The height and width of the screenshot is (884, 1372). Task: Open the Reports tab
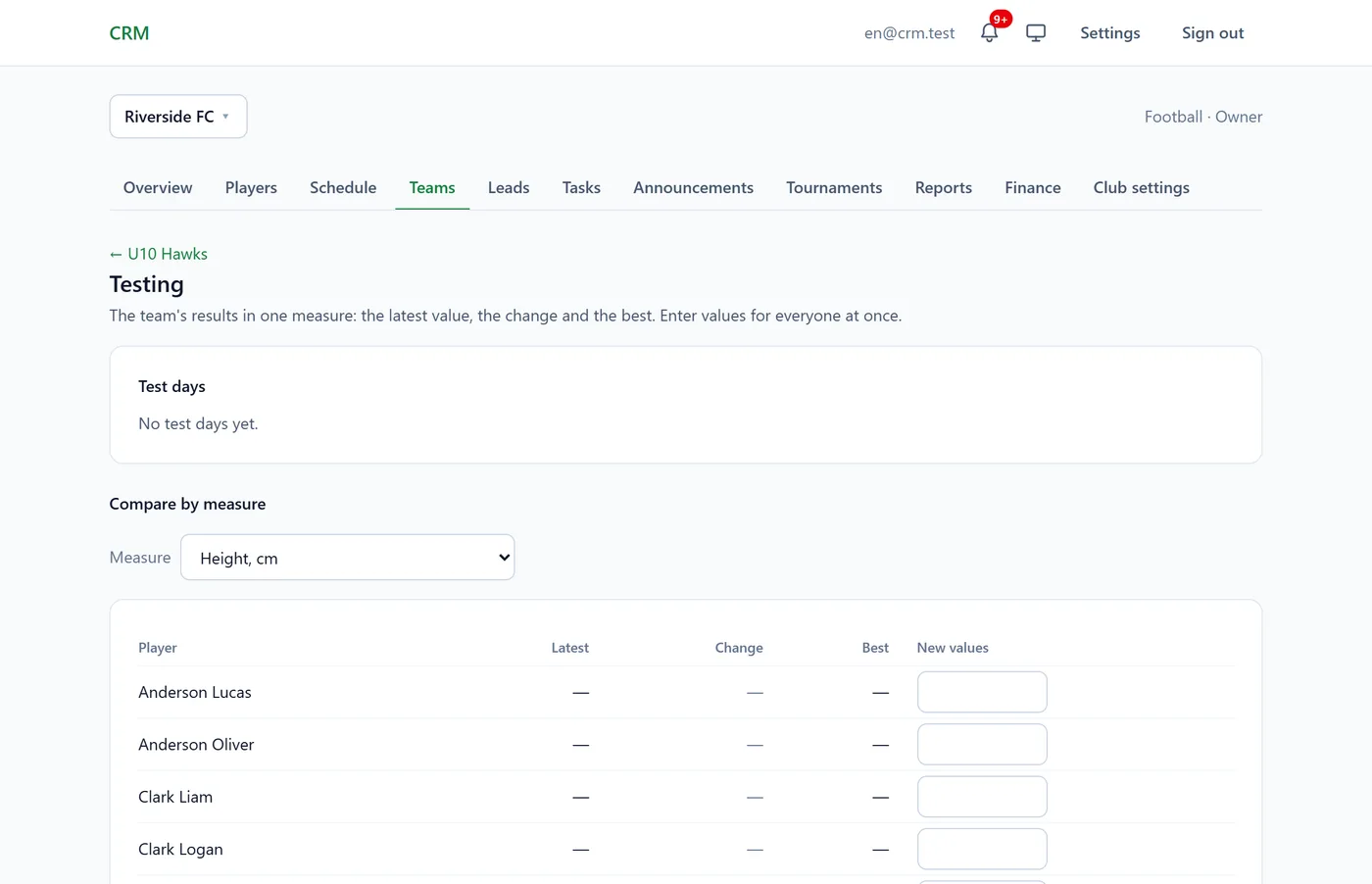pos(944,187)
